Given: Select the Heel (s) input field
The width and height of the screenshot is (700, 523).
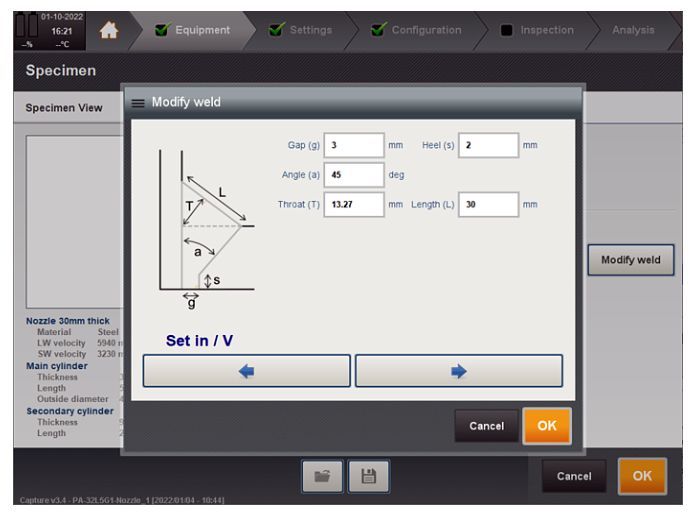Looking at the screenshot, I should (x=488, y=145).
